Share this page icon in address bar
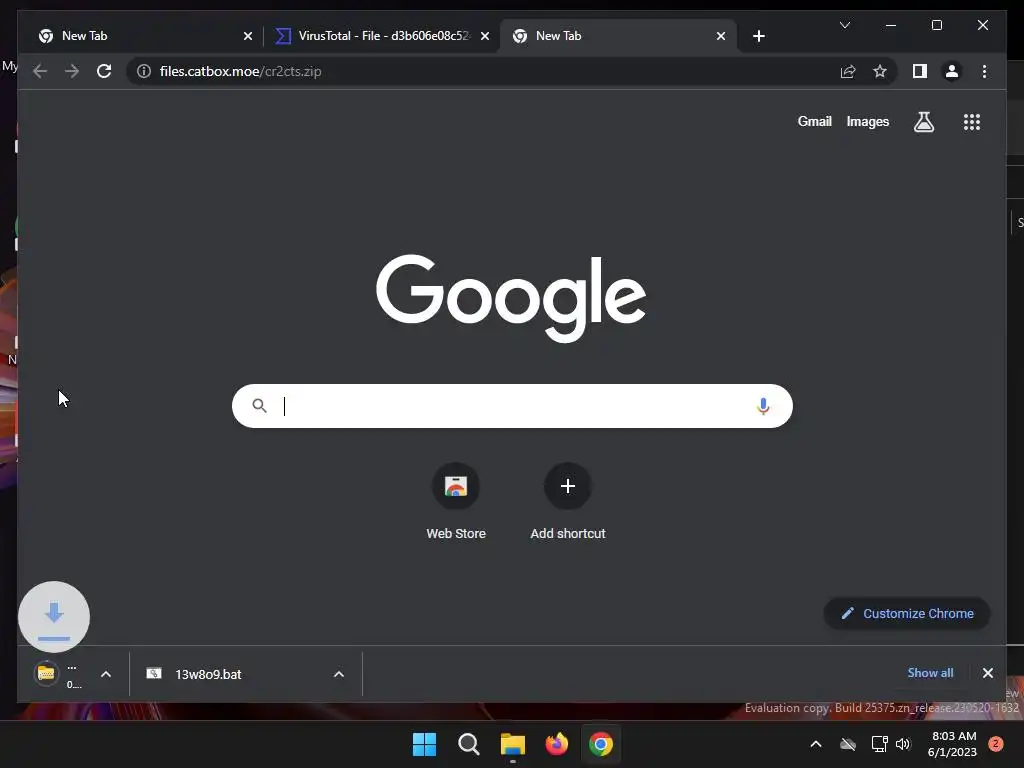 click(848, 71)
